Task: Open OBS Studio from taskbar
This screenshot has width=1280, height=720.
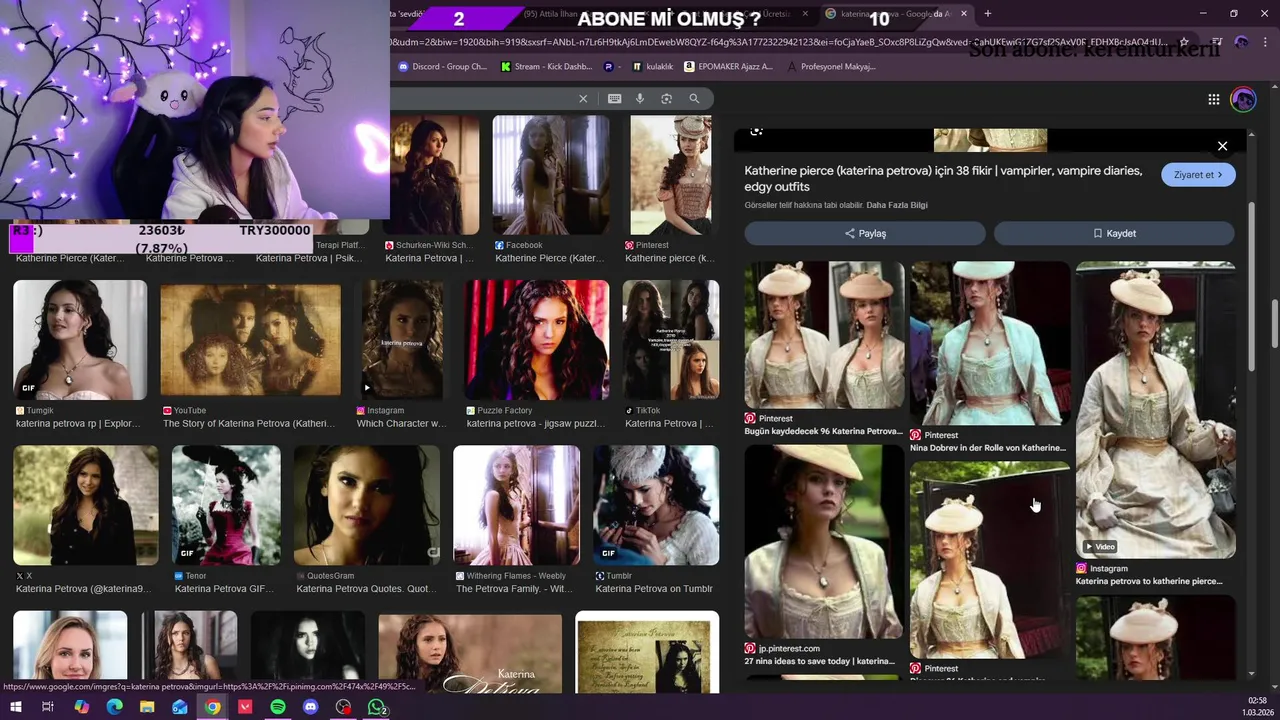Action: [344, 707]
